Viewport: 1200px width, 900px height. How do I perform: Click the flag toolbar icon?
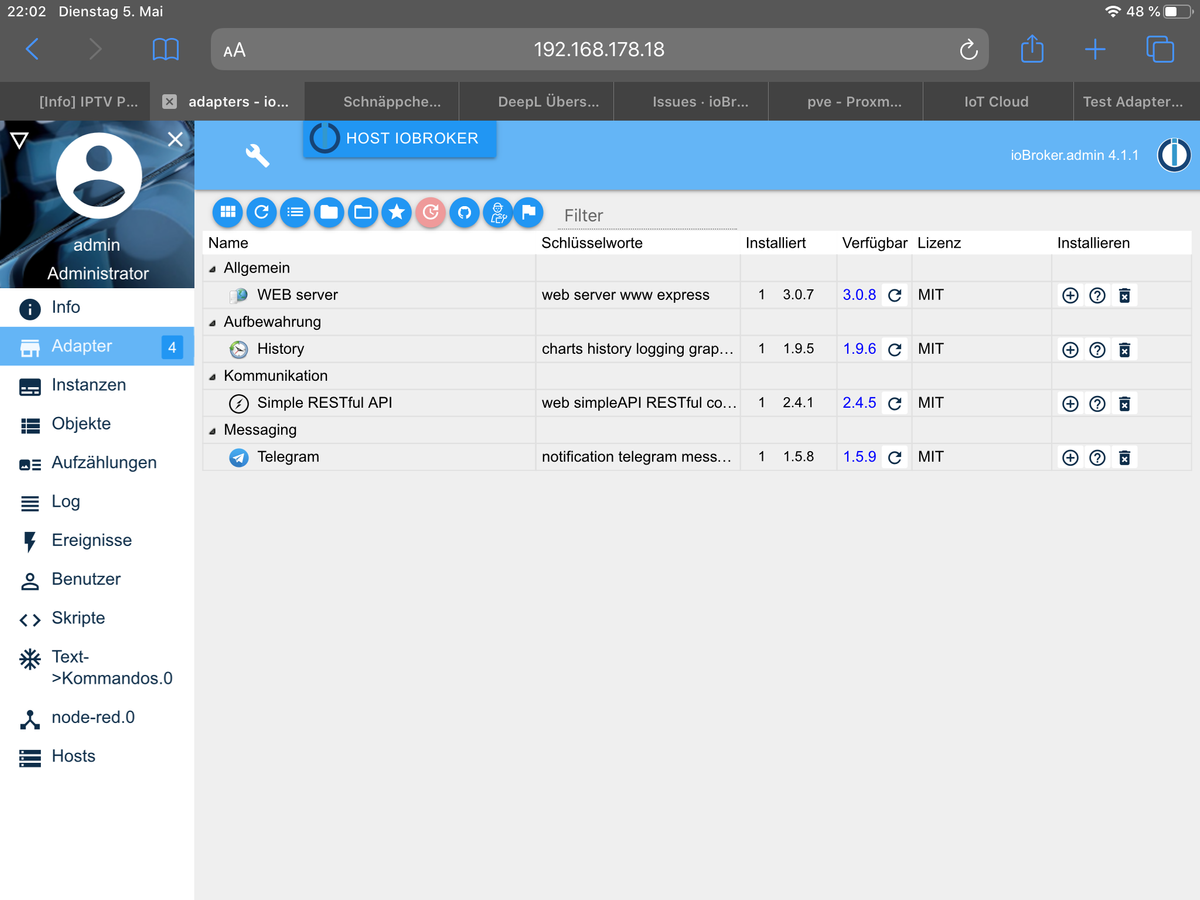point(529,212)
